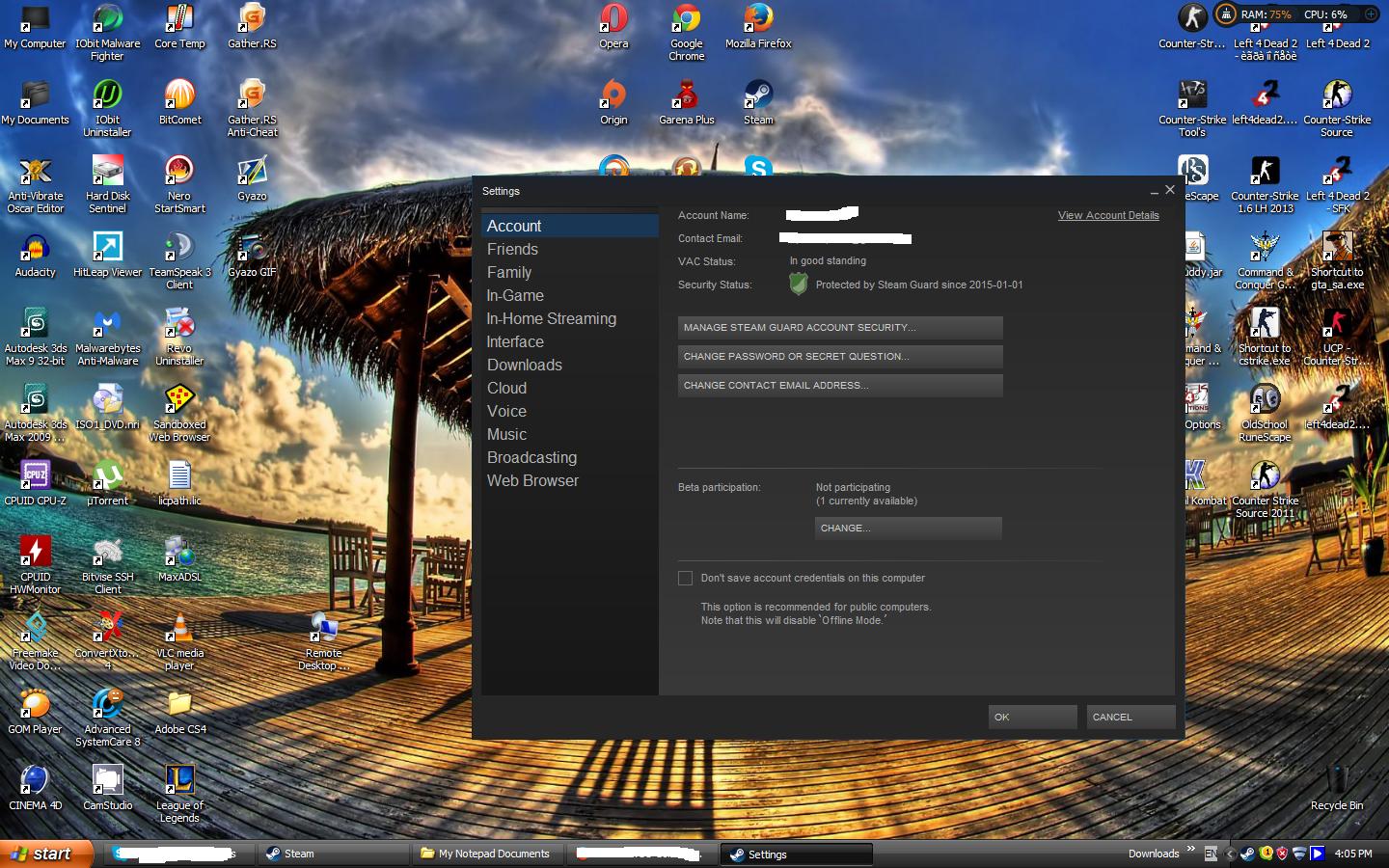1389x868 pixels.
Task: Select the GOM Player desktop icon
Action: [x=35, y=713]
